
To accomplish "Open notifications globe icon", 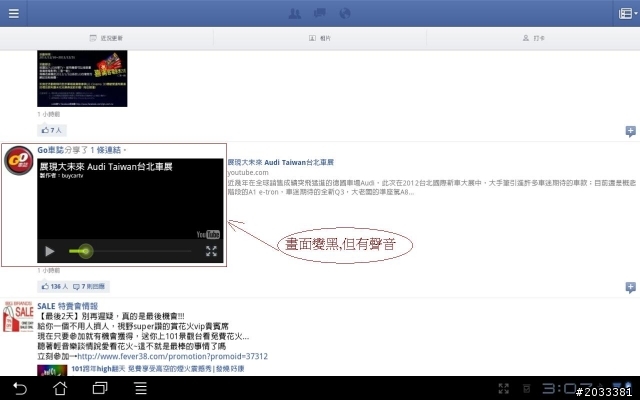I will (x=345, y=13).
